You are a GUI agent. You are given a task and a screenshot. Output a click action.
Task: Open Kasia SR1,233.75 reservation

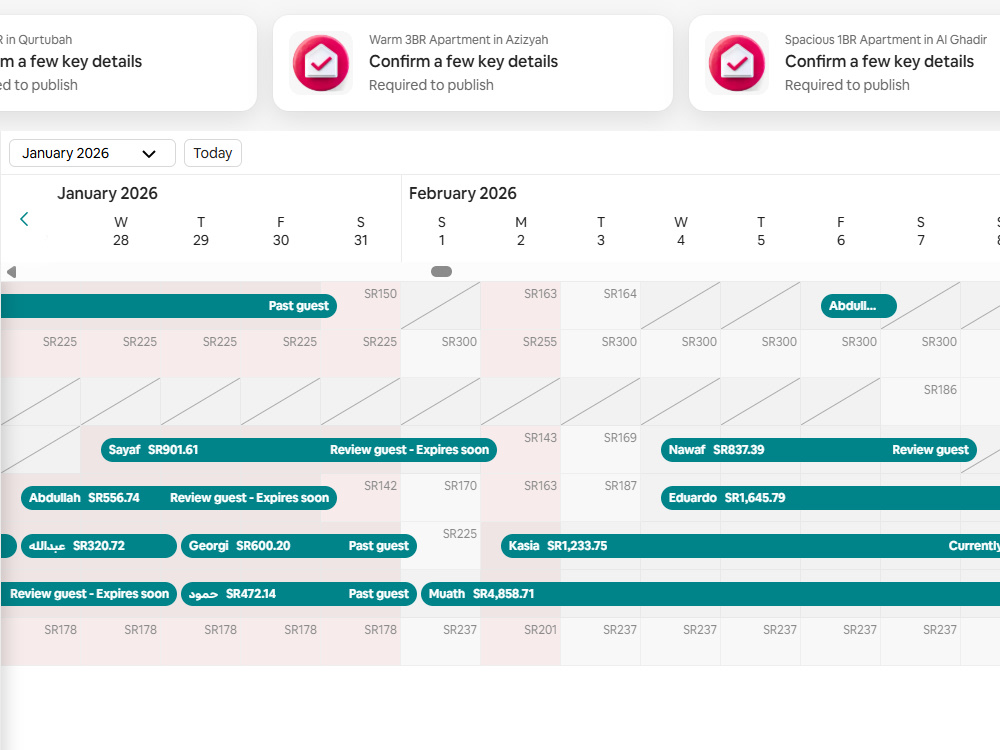point(750,546)
